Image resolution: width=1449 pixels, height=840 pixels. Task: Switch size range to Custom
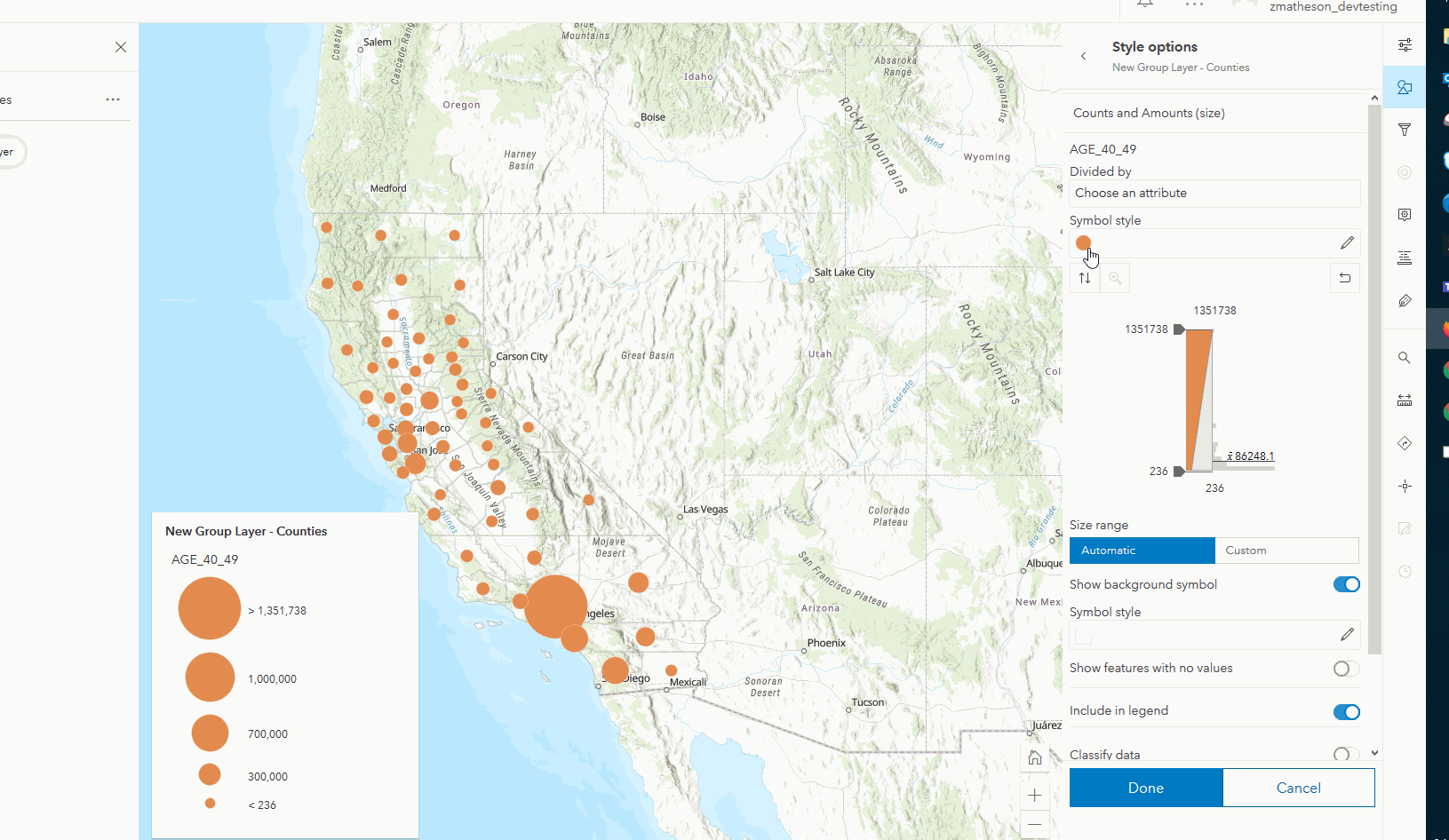click(x=1286, y=551)
